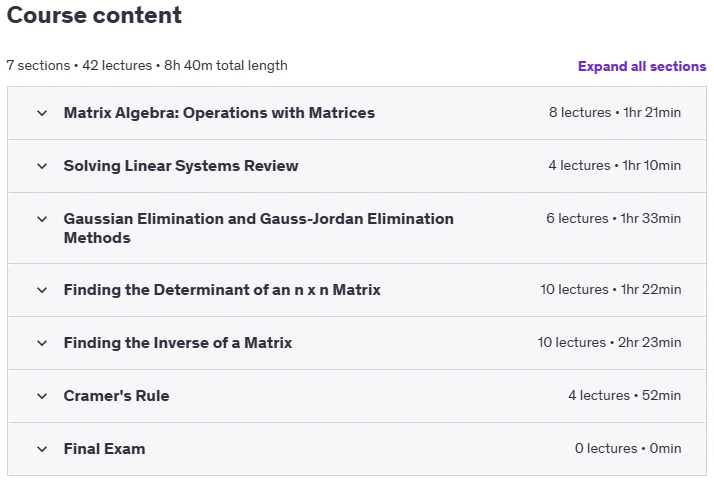Expand Finding the Inverse chevron
Image resolution: width=714 pixels, height=485 pixels.
coord(42,343)
